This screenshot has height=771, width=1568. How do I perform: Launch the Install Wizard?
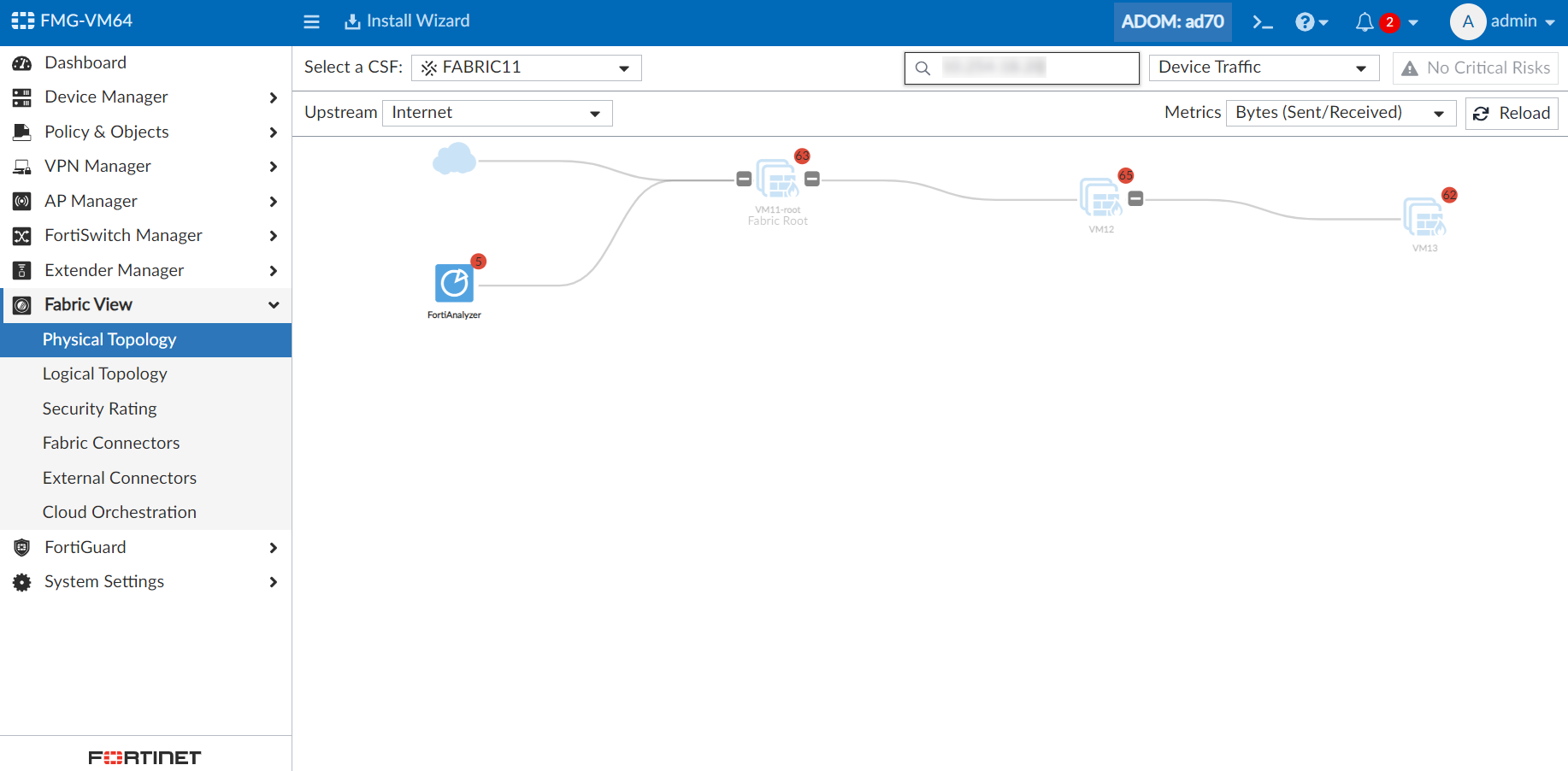coord(407,21)
